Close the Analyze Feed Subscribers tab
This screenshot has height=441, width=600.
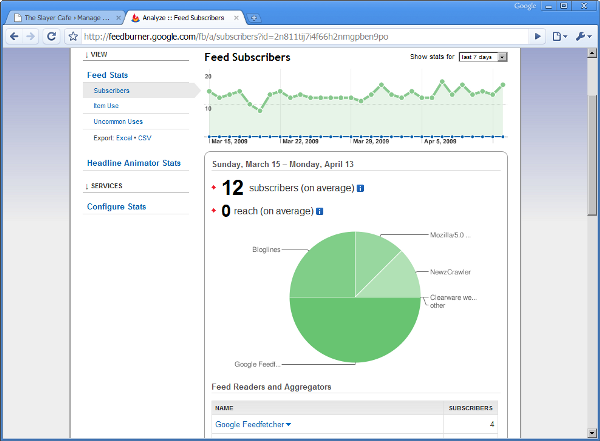point(236,18)
